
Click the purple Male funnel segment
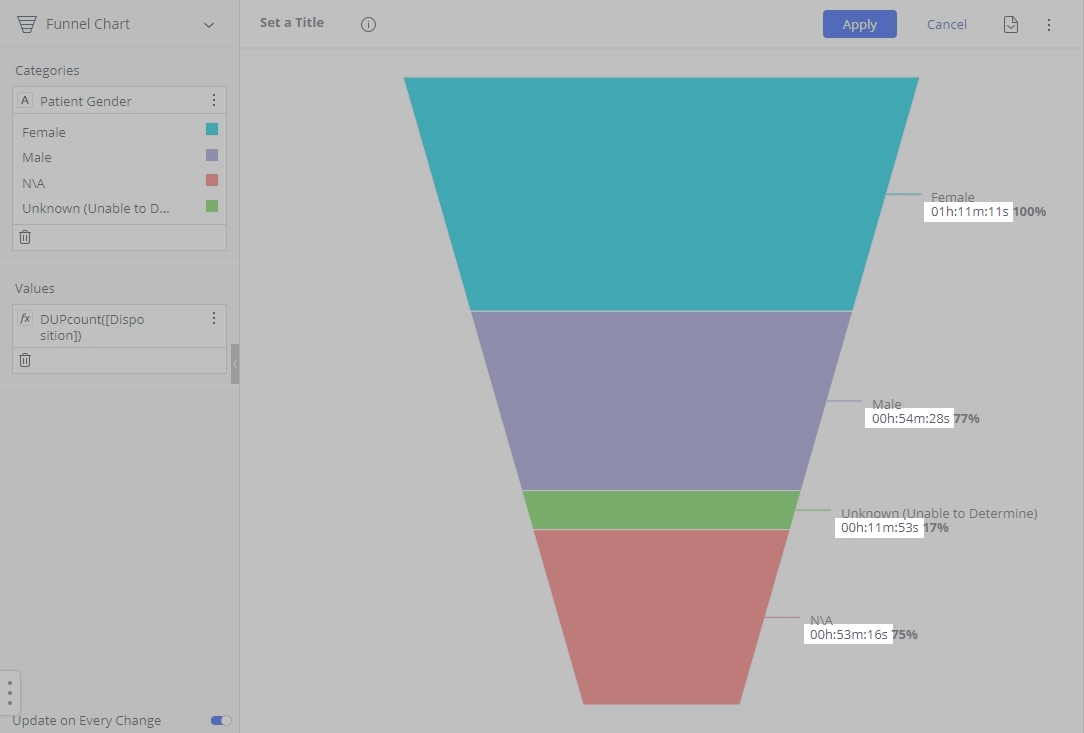[x=661, y=400]
